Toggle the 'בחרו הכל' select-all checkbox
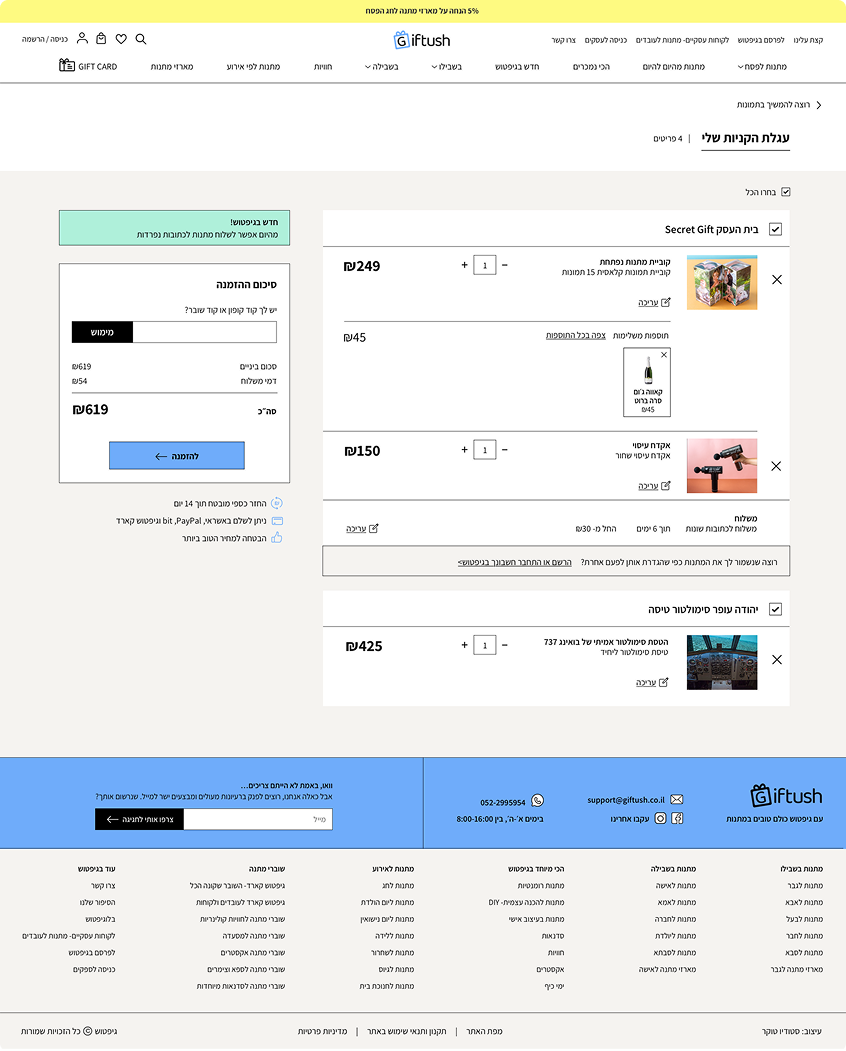846x1051 pixels. tap(785, 192)
